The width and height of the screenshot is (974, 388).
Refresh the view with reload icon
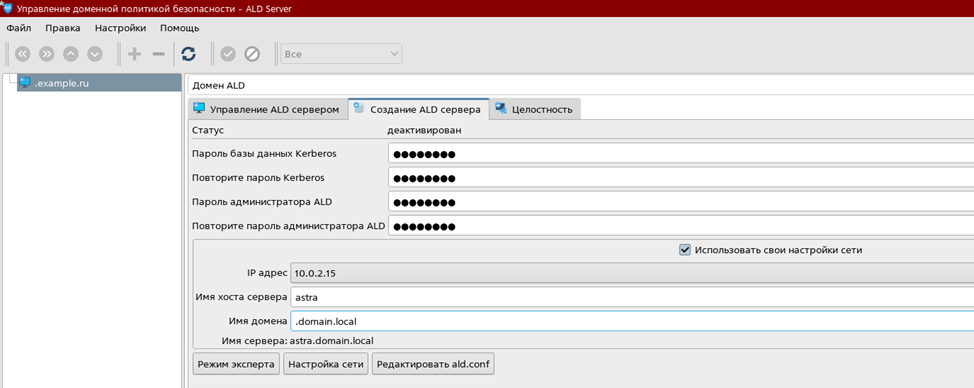click(x=188, y=54)
